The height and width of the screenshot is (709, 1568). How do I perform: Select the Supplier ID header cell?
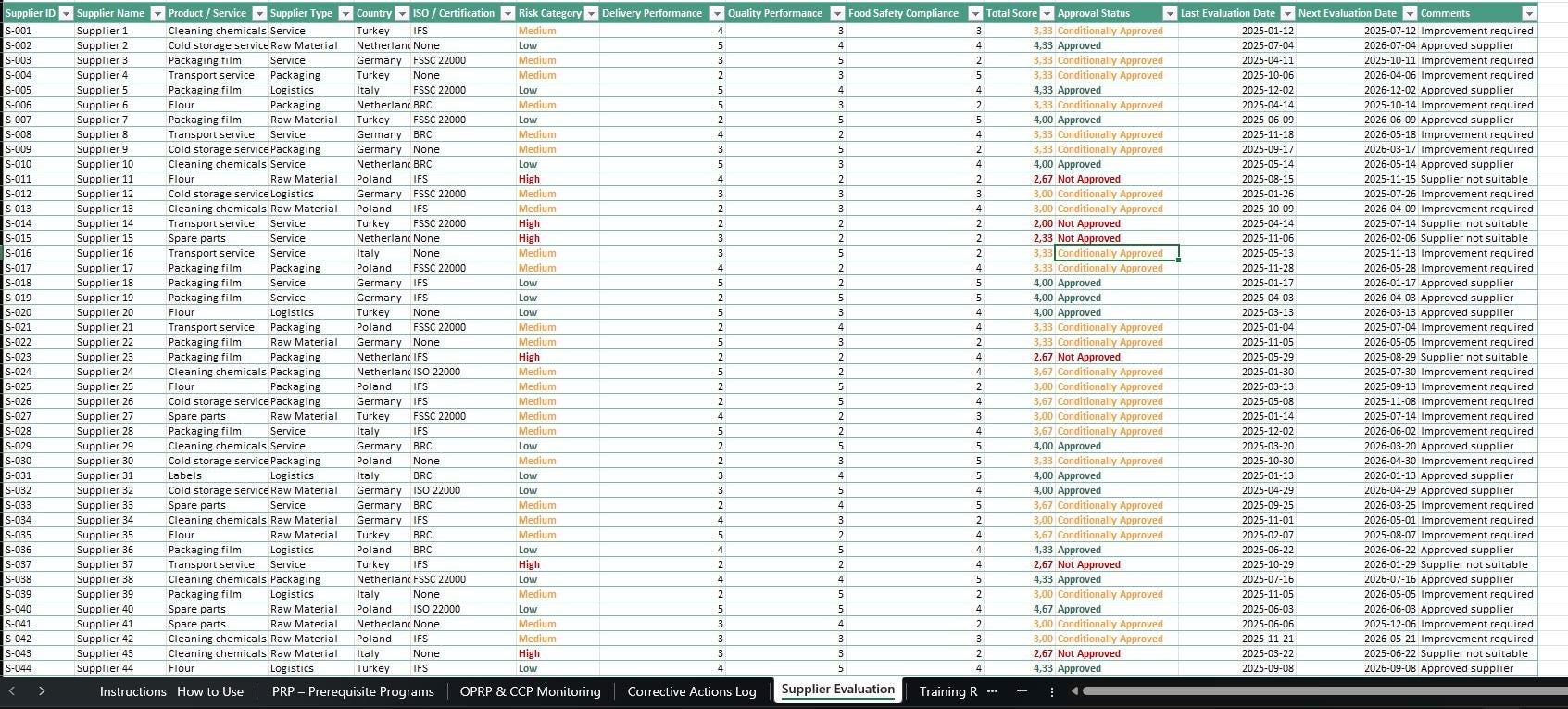click(x=37, y=13)
